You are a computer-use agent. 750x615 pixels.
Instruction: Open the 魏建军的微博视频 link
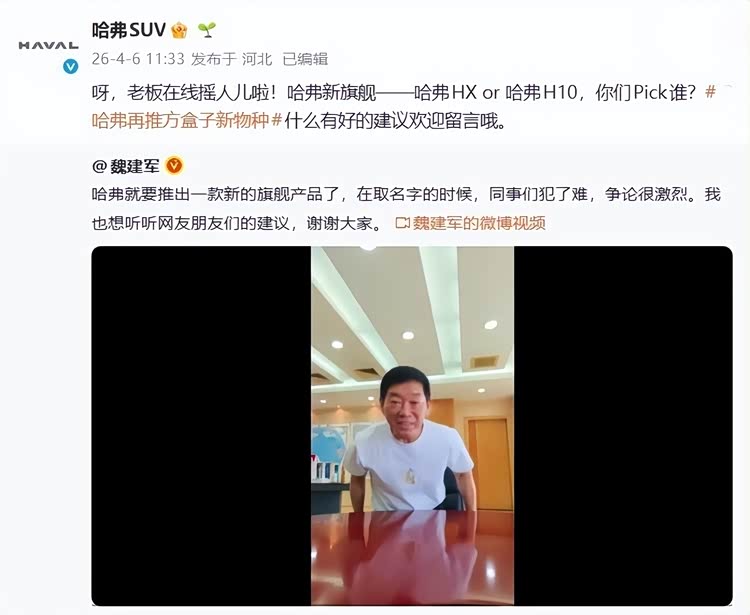pos(479,223)
